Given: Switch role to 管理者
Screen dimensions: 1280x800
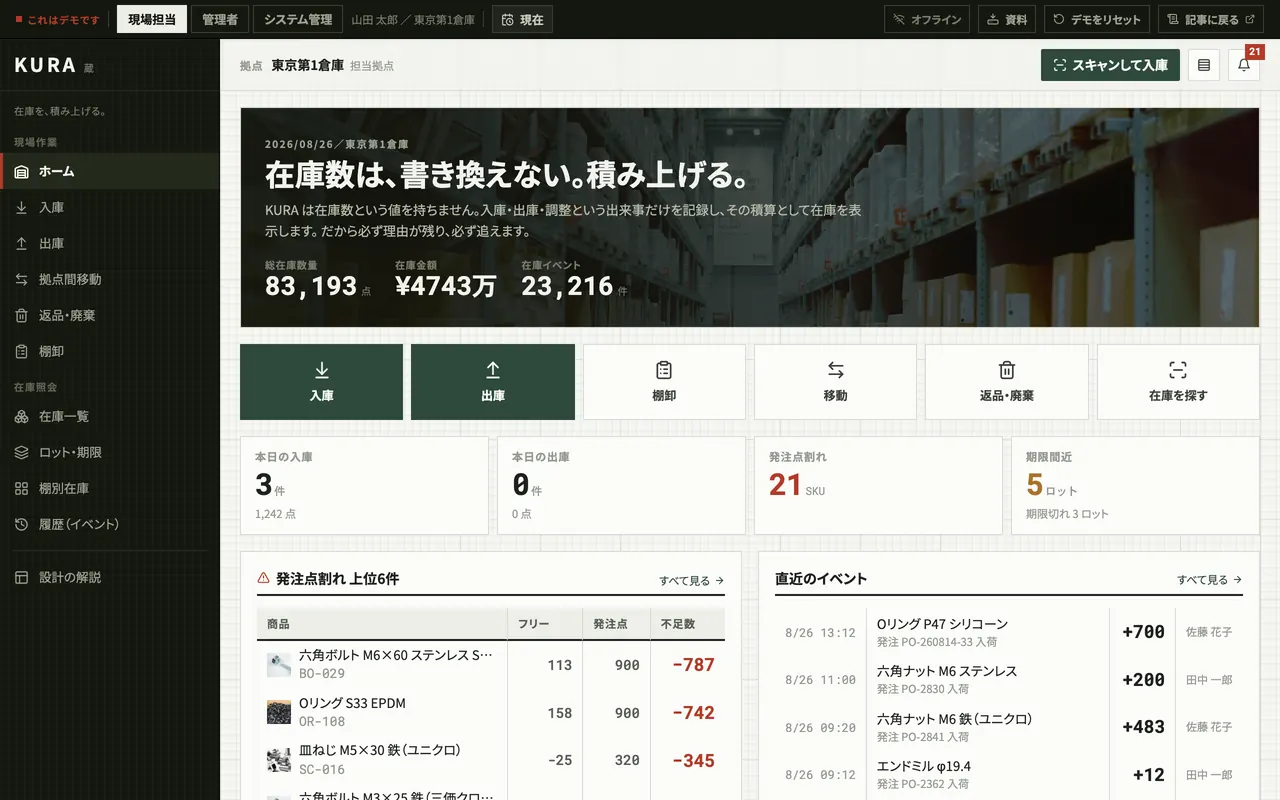Looking at the screenshot, I should 220,19.
